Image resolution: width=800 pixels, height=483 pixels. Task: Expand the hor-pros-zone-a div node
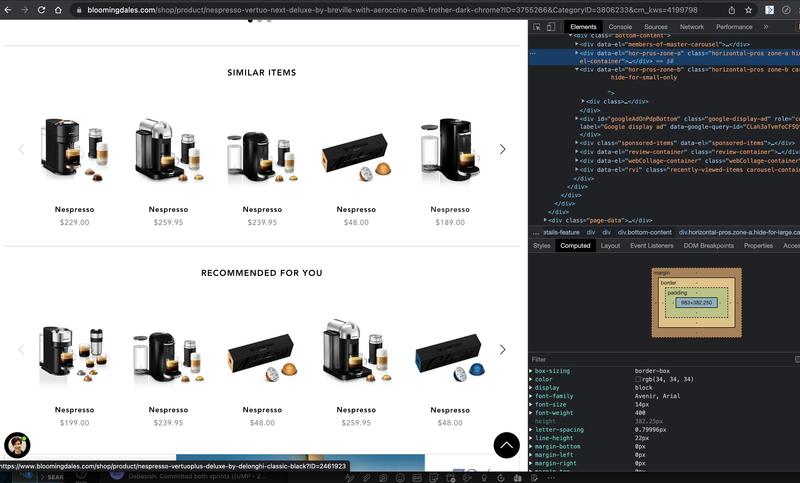(577, 53)
